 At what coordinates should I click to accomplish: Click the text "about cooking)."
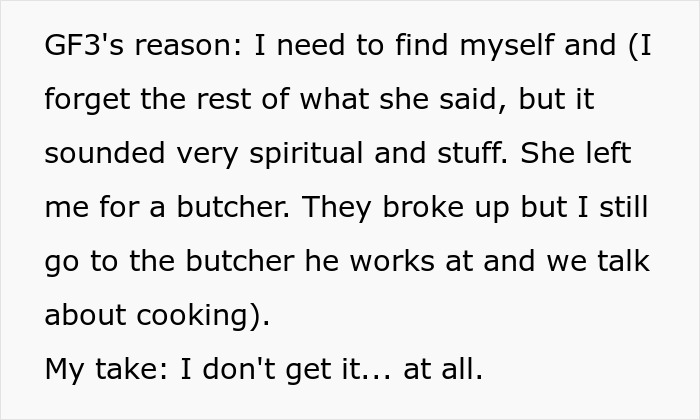coord(158,315)
